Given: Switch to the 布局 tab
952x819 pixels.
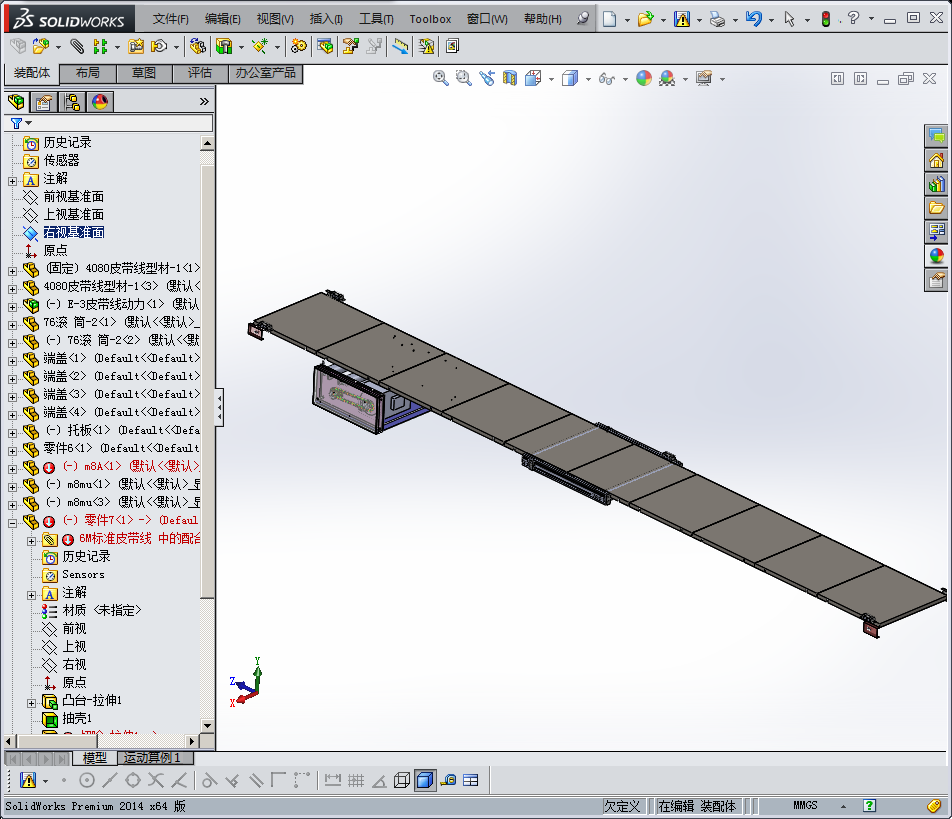Looking at the screenshot, I should (x=88, y=73).
